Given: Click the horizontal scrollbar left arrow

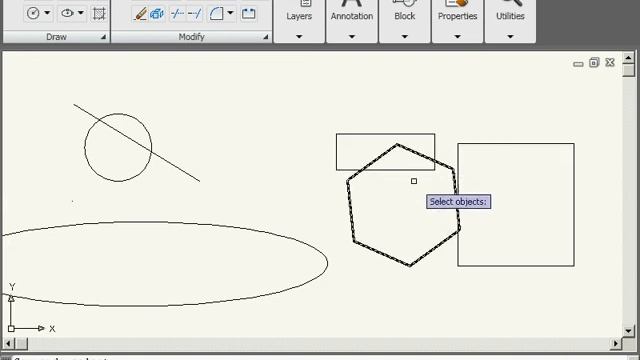Looking at the screenshot, I should pyautogui.click(x=8, y=344).
